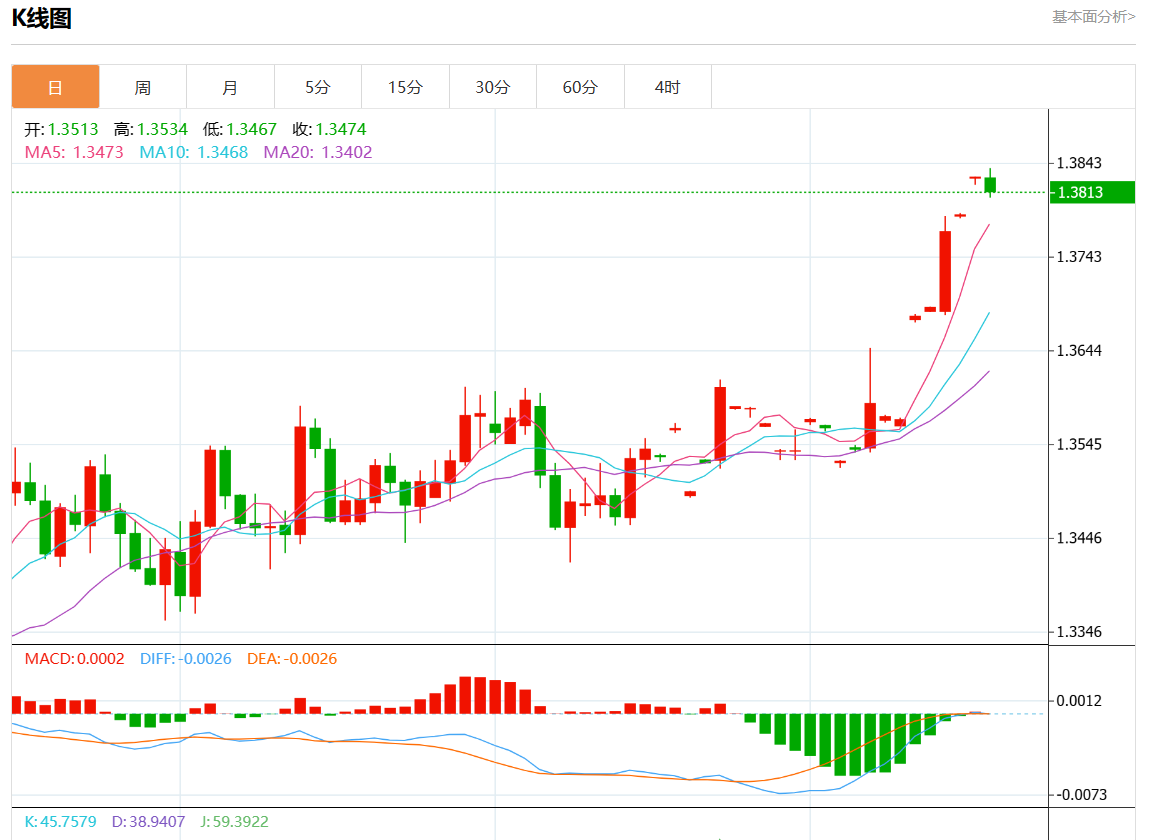Click the red MACD value label
The height and width of the screenshot is (840, 1153).
coord(74,658)
